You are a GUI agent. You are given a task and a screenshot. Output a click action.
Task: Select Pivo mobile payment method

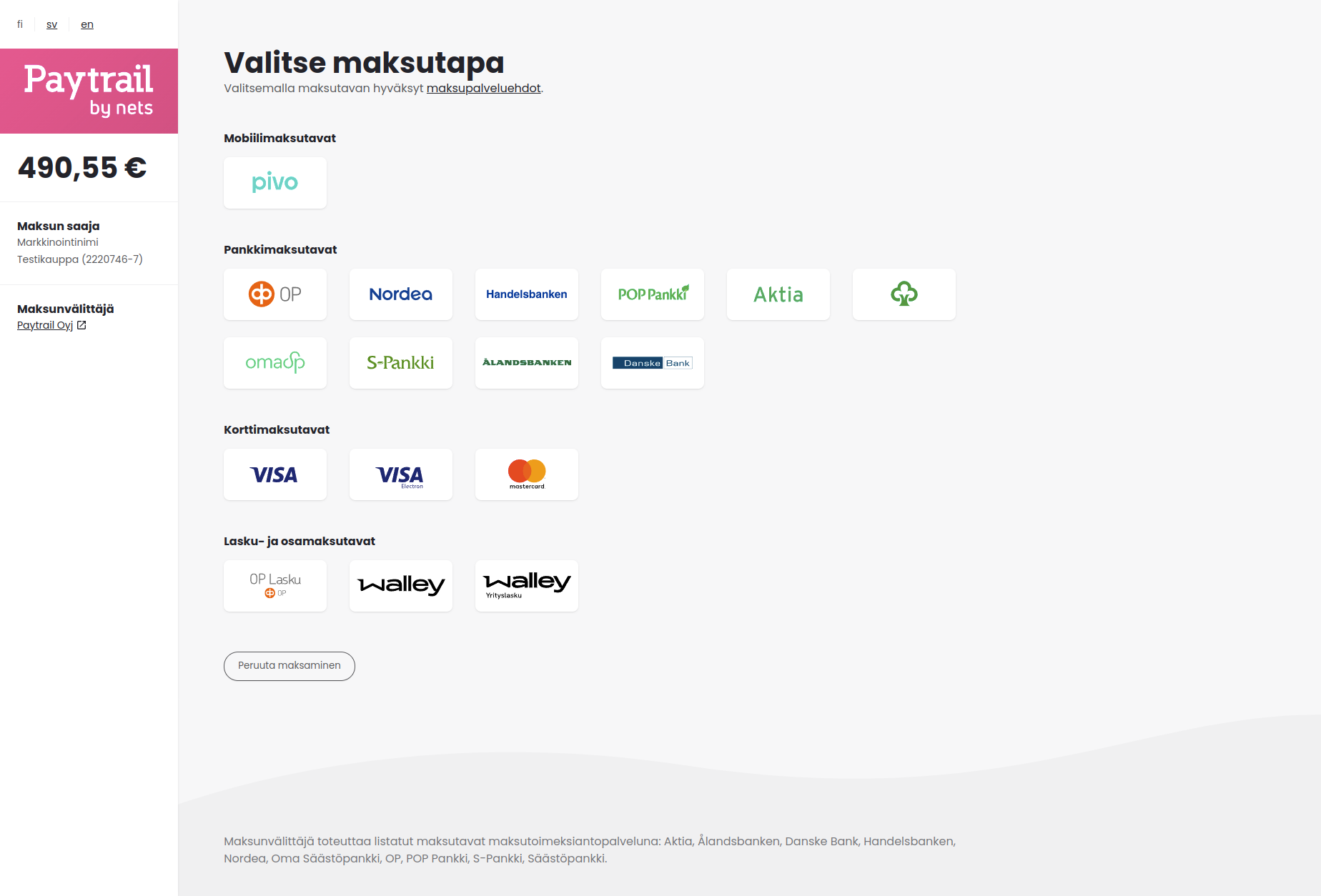275,183
